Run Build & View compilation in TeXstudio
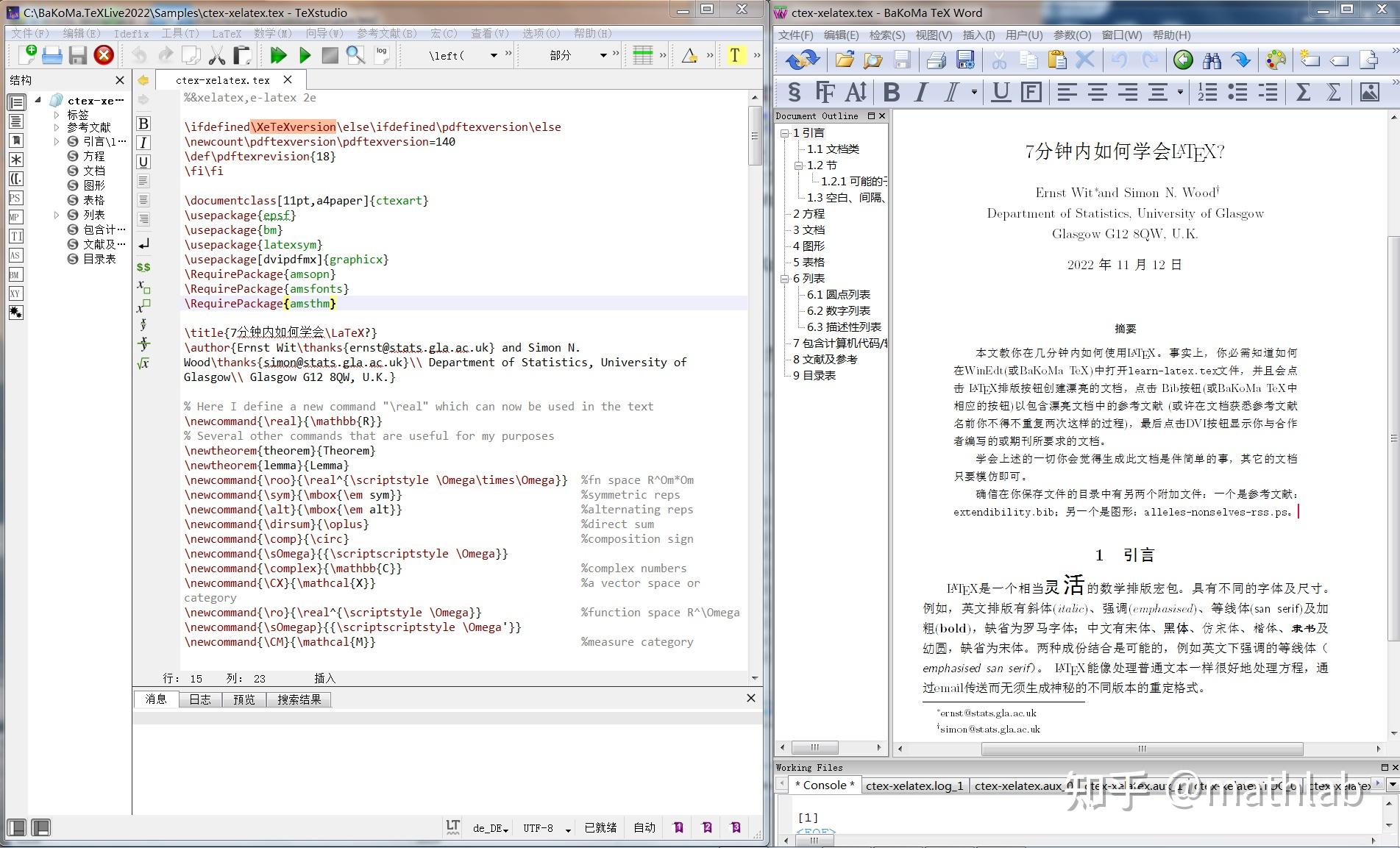The height and width of the screenshot is (848, 1400). click(x=279, y=54)
